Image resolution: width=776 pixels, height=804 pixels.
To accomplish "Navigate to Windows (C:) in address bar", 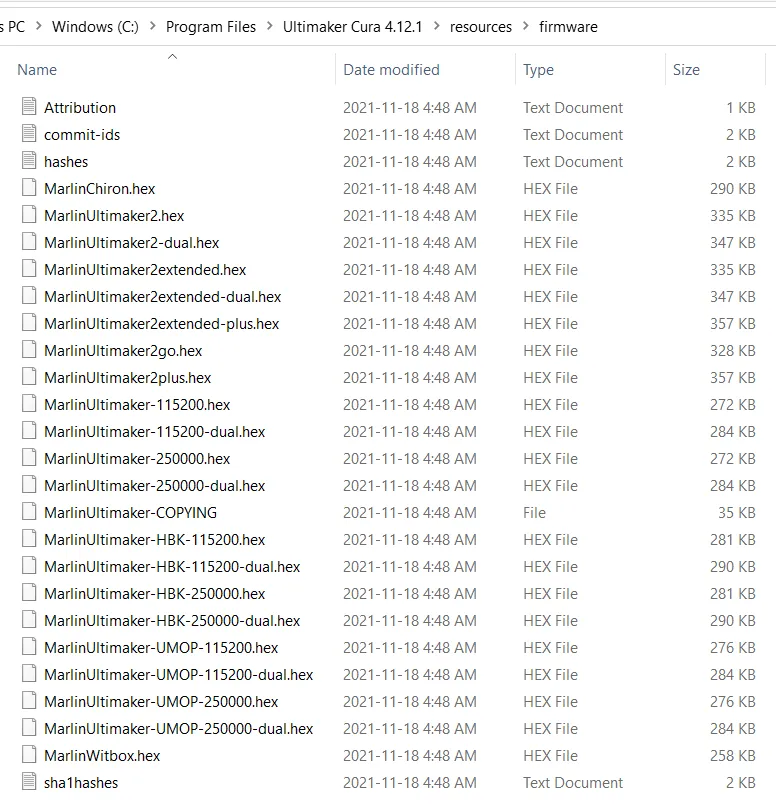I will tap(95, 27).
